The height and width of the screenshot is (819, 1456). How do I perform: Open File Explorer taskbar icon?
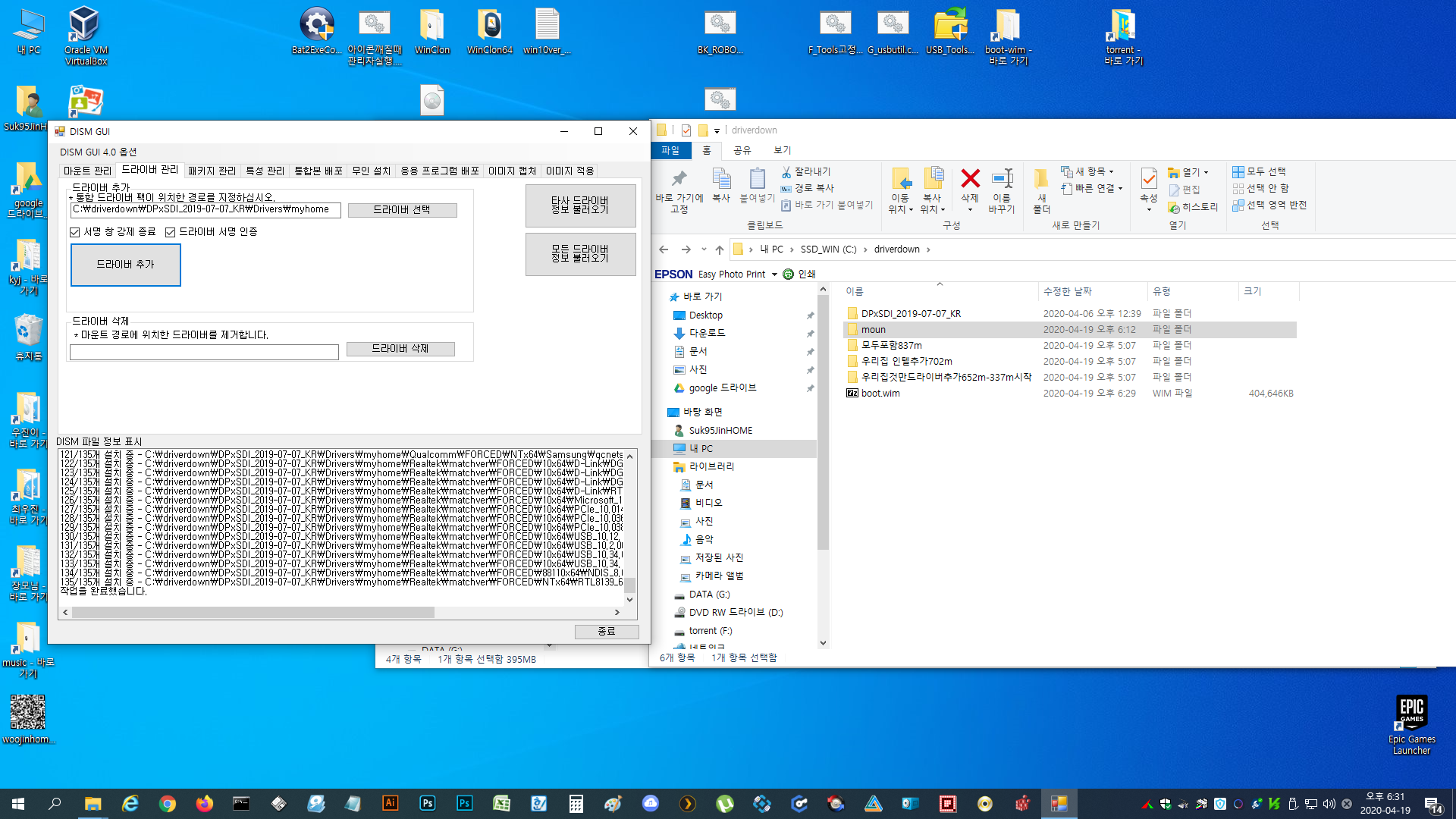pos(93,804)
